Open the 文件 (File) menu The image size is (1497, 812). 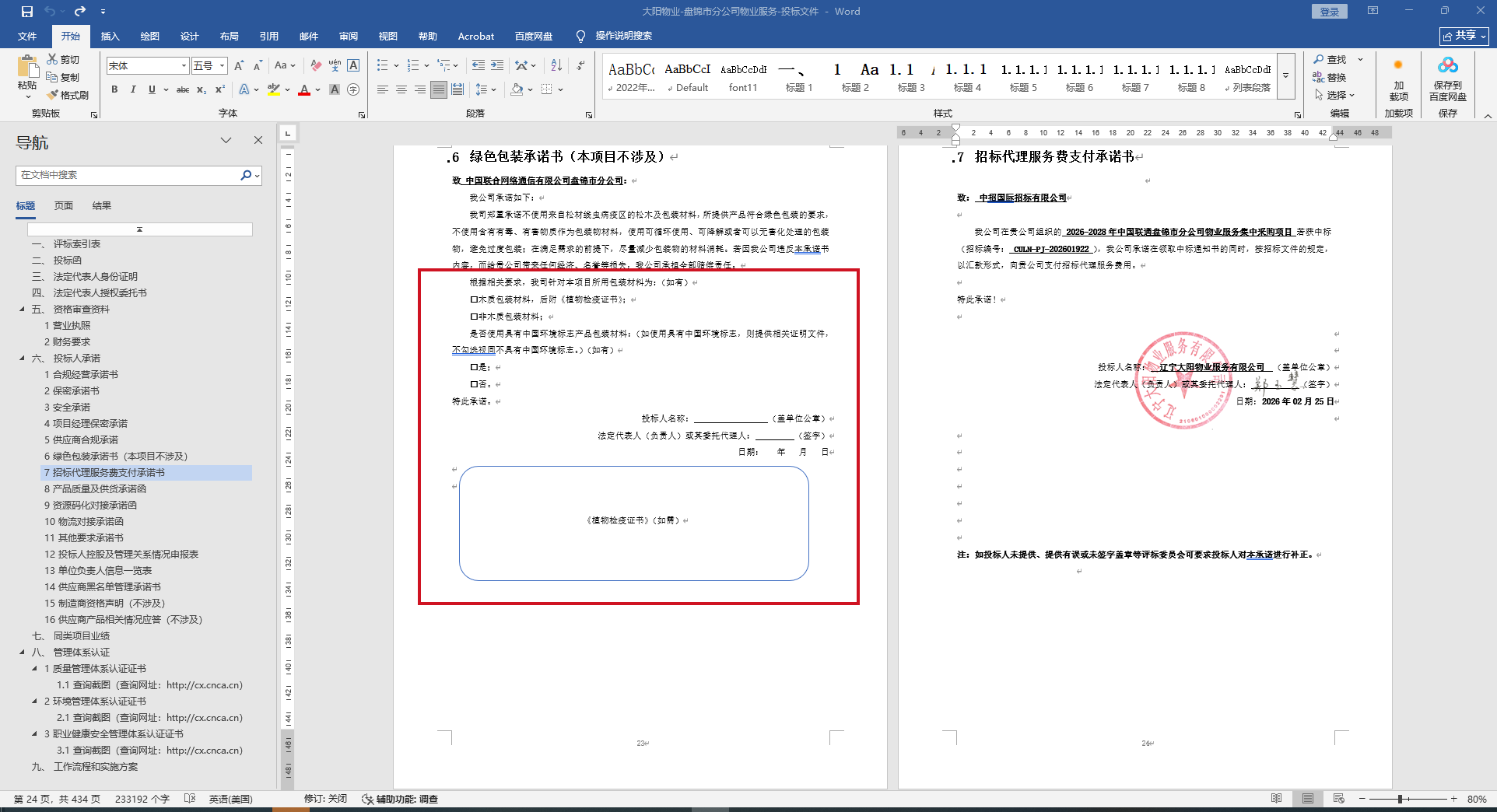27,37
